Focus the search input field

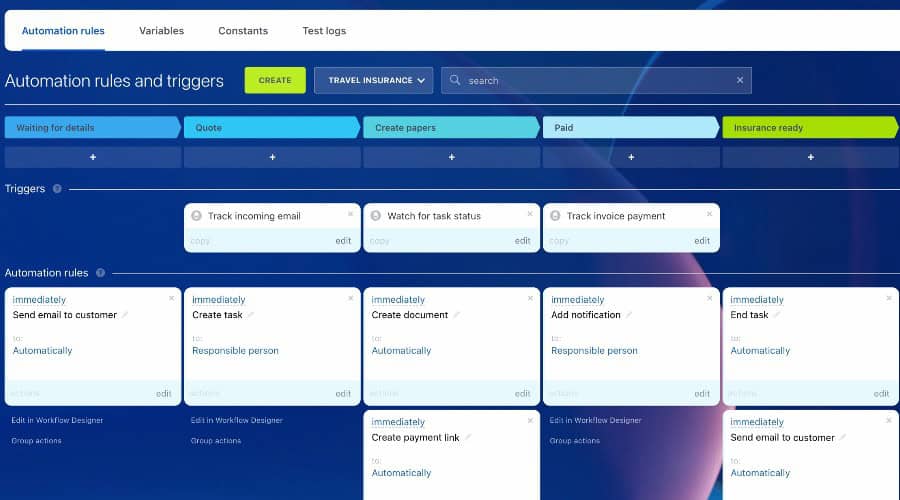[x=596, y=80]
